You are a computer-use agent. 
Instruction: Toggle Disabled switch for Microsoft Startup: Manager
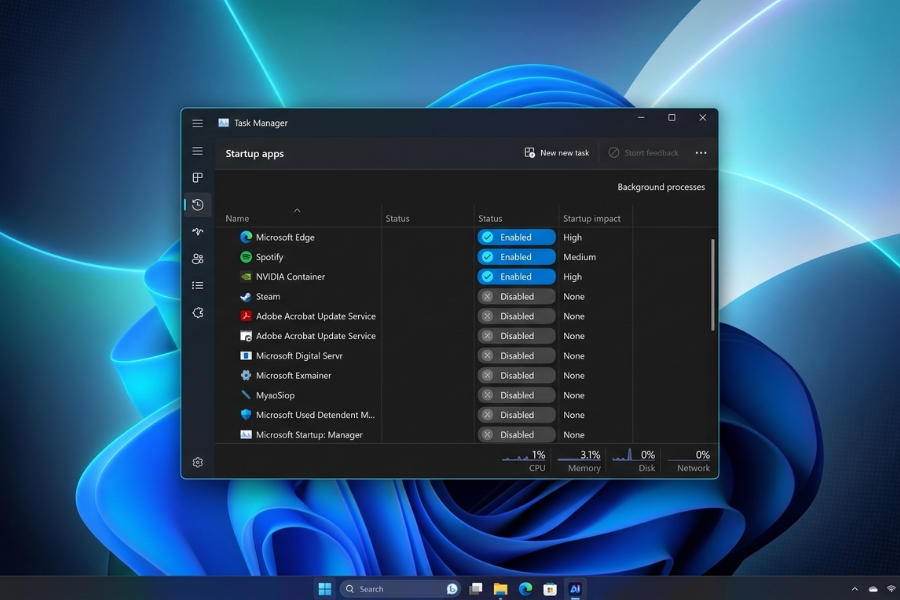pos(517,435)
